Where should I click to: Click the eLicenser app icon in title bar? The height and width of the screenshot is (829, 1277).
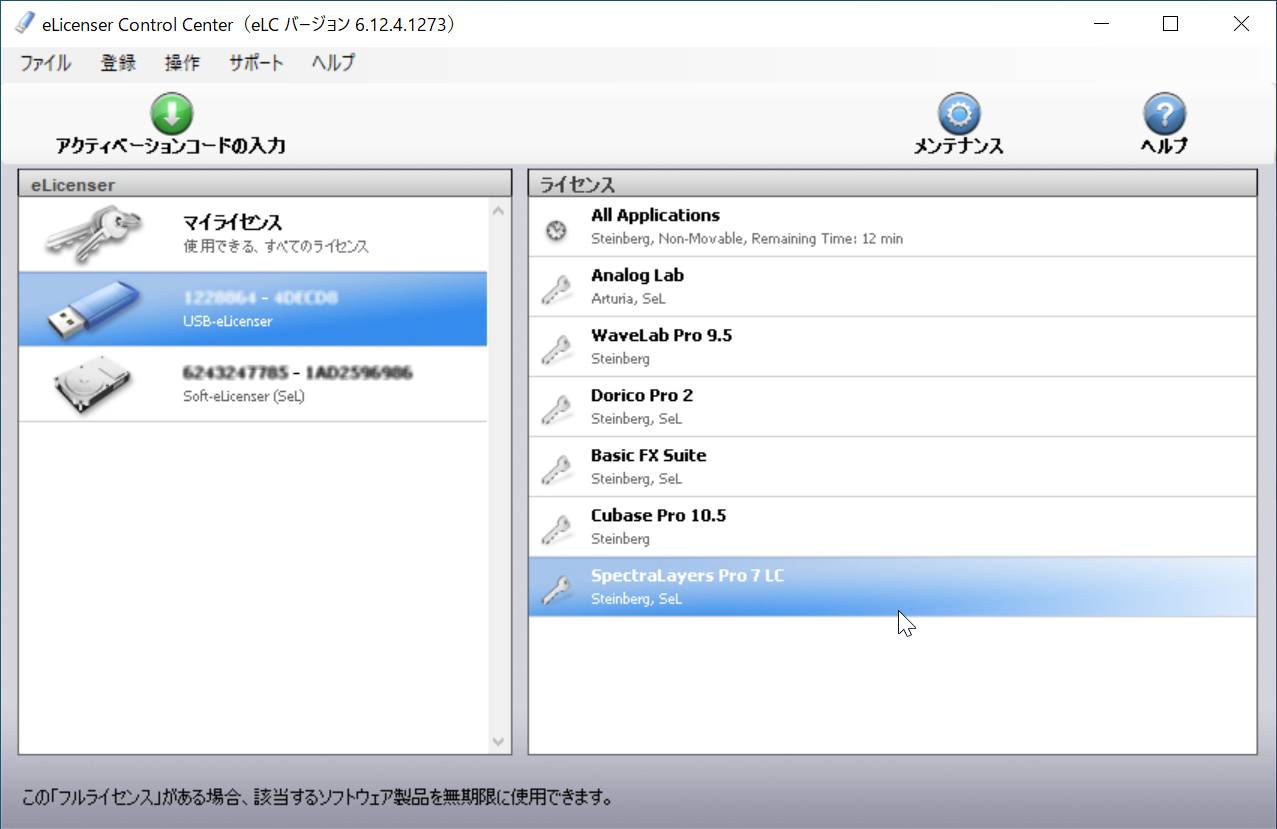25,24
